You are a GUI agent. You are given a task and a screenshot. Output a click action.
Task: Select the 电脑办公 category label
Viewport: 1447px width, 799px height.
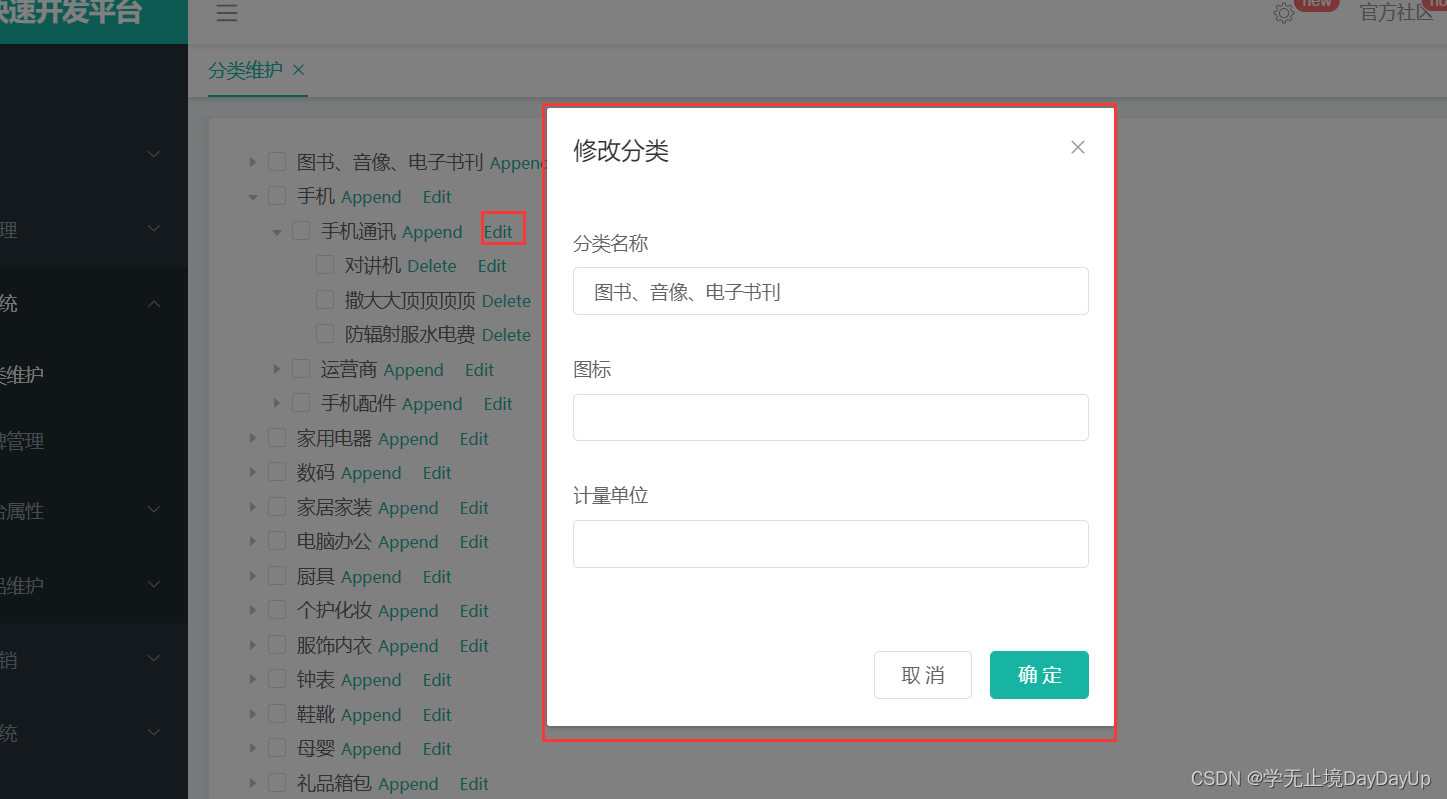coord(334,541)
